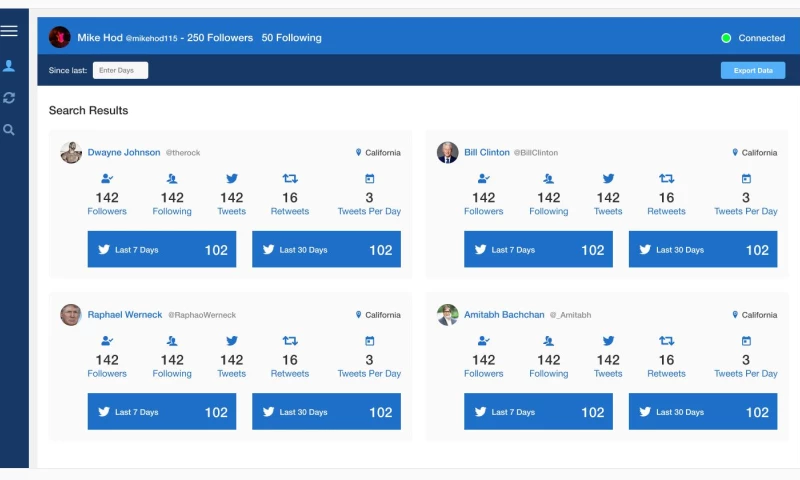Click the Tweets bird icon in Raphael Werneck's card
The image size is (800, 480).
(232, 341)
